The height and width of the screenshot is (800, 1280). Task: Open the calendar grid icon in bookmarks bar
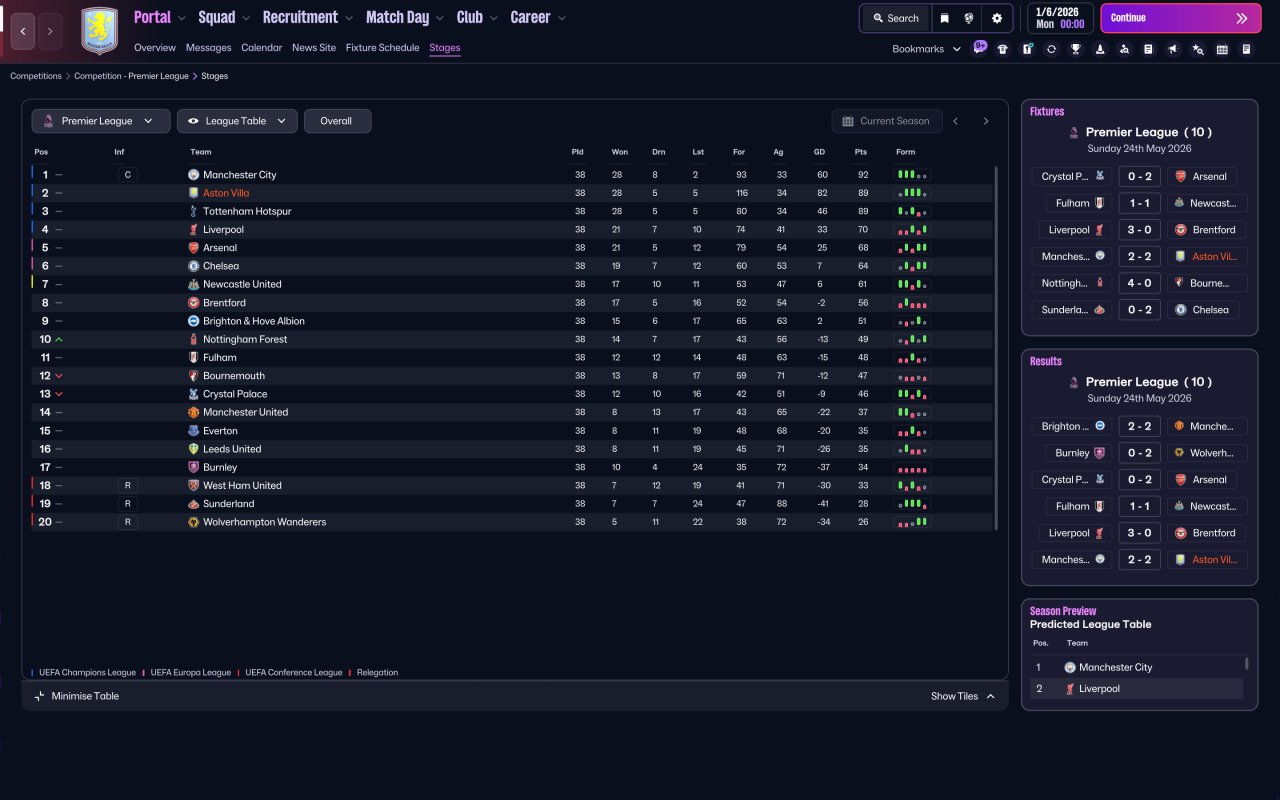click(1222, 49)
